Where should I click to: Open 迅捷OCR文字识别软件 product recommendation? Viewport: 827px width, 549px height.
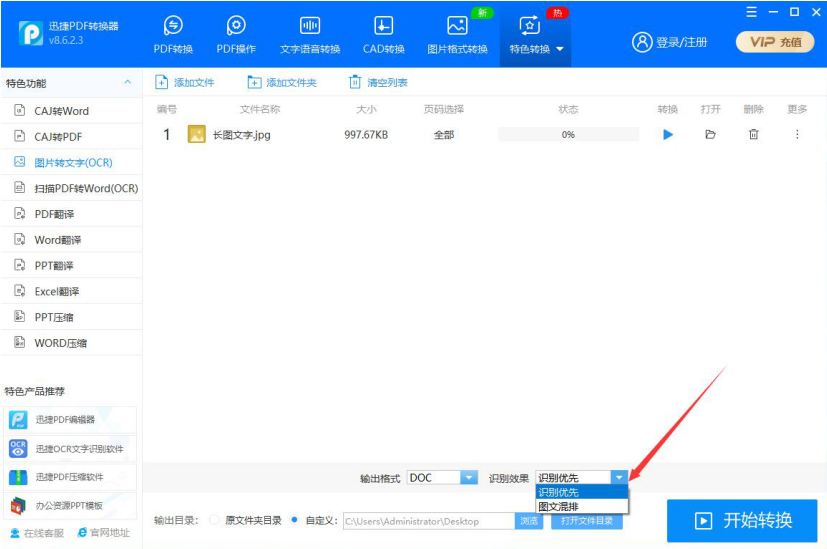[70, 449]
